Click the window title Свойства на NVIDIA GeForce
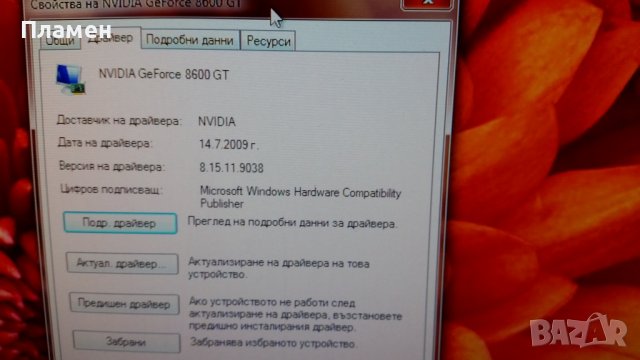 click(136, 4)
